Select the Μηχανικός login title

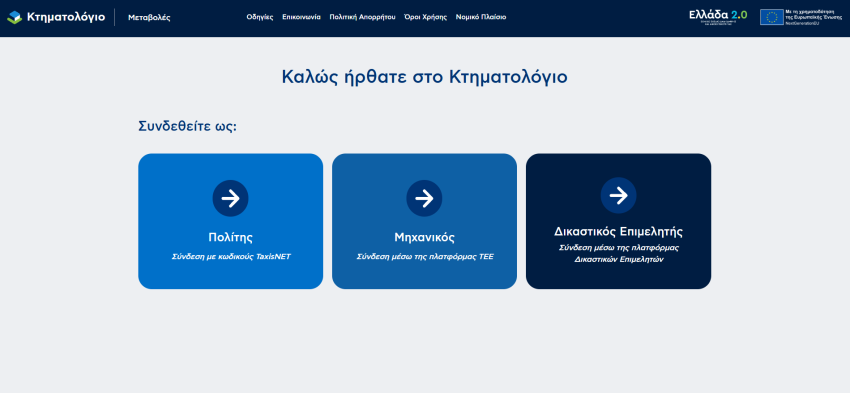[x=424, y=237]
